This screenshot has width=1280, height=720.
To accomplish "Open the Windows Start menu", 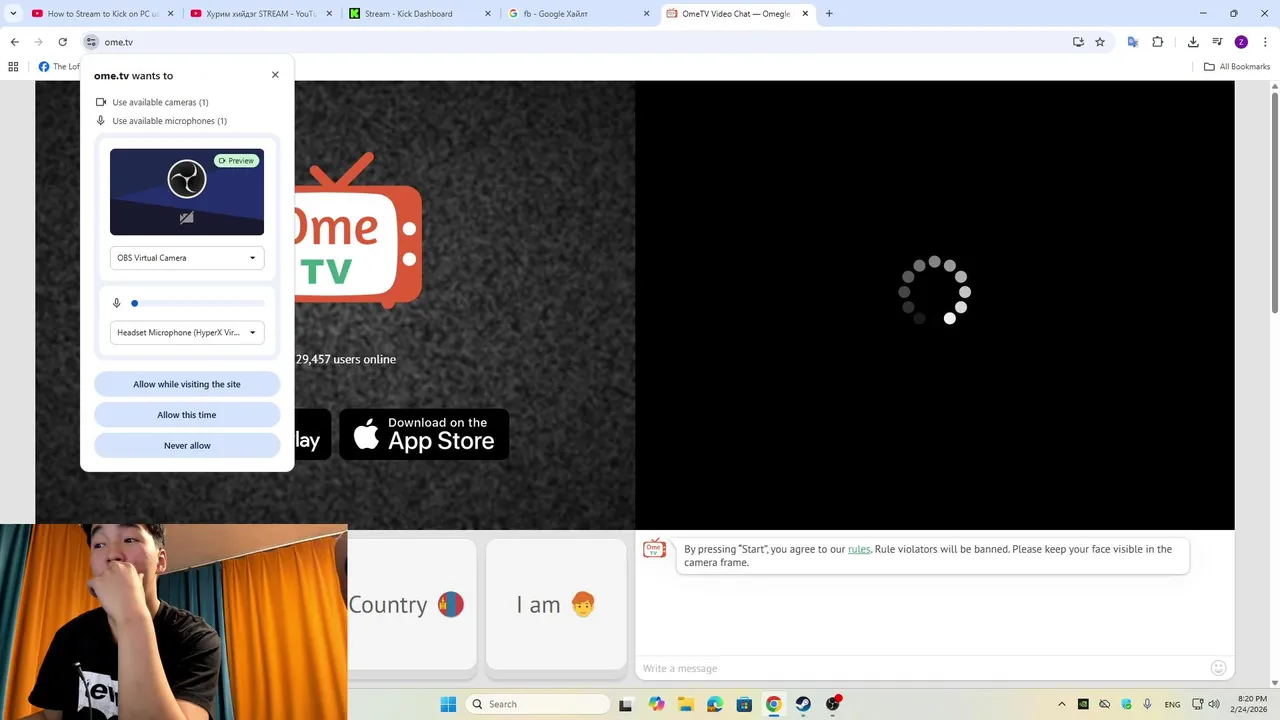I will coord(447,704).
